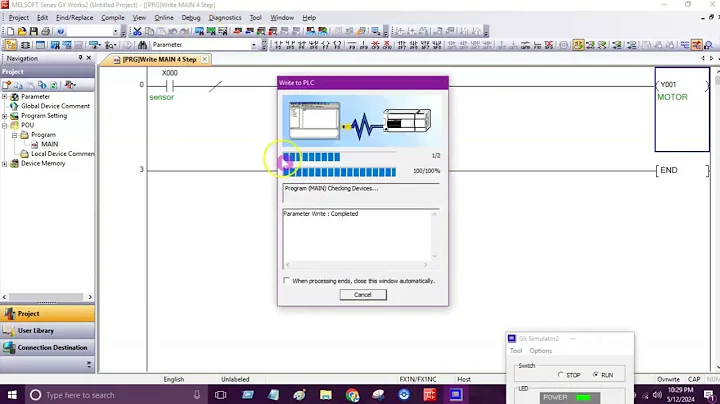Open Chrome from the taskbar
This screenshot has width=720, height=404.
coord(352,395)
